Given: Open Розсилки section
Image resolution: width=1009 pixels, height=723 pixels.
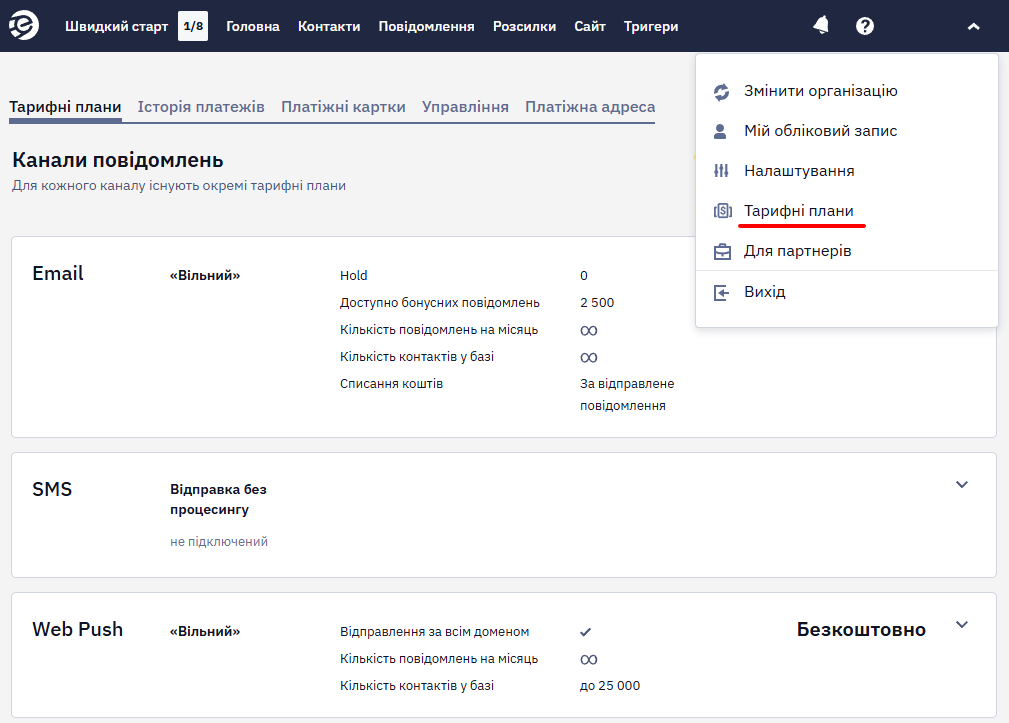Looking at the screenshot, I should click(524, 26).
